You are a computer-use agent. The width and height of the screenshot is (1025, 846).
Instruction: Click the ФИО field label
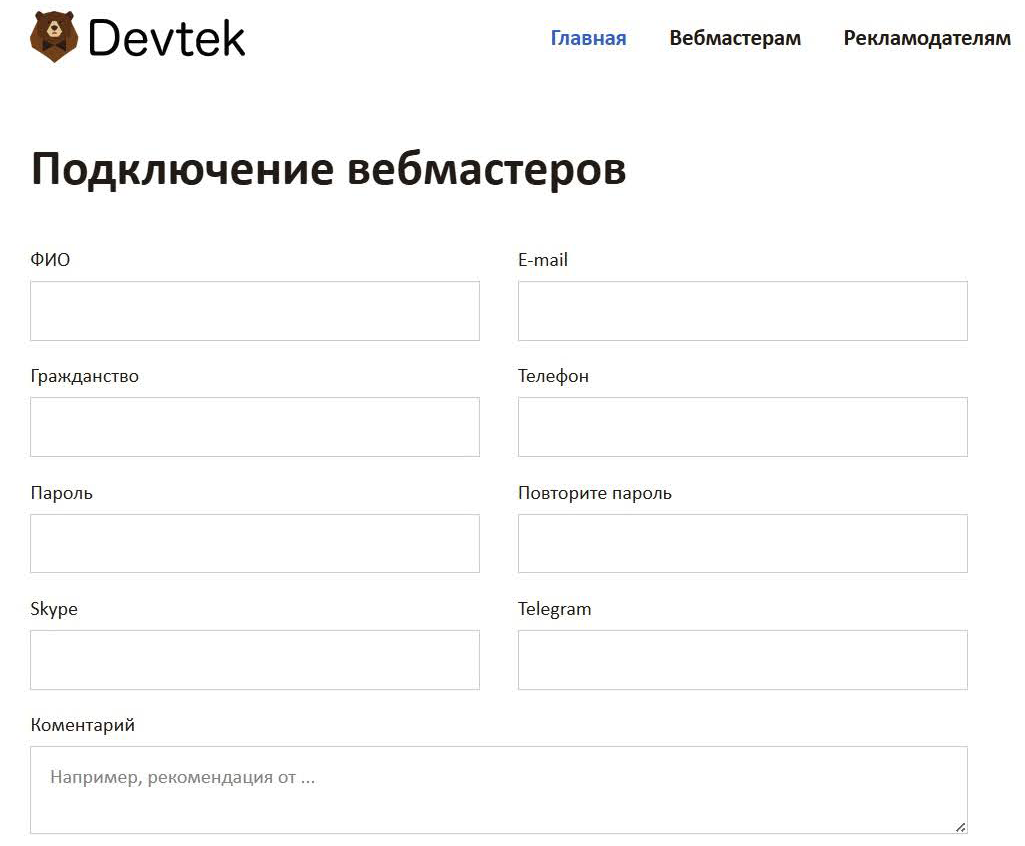(50, 259)
